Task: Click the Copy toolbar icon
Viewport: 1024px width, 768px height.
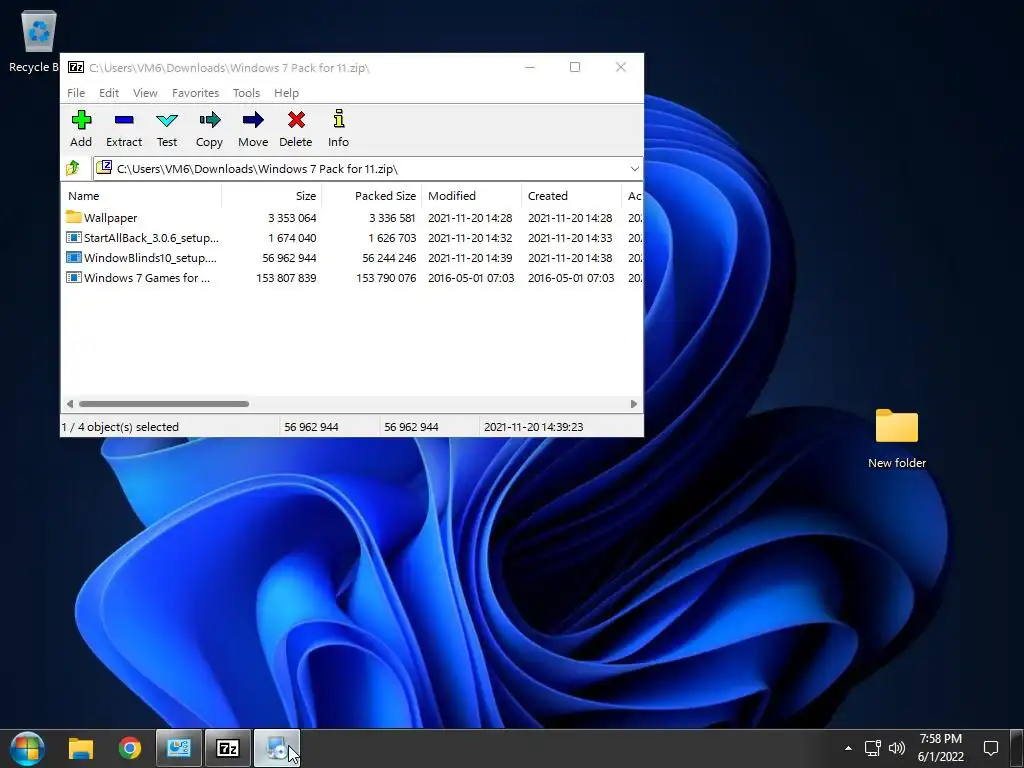Action: 210,120
